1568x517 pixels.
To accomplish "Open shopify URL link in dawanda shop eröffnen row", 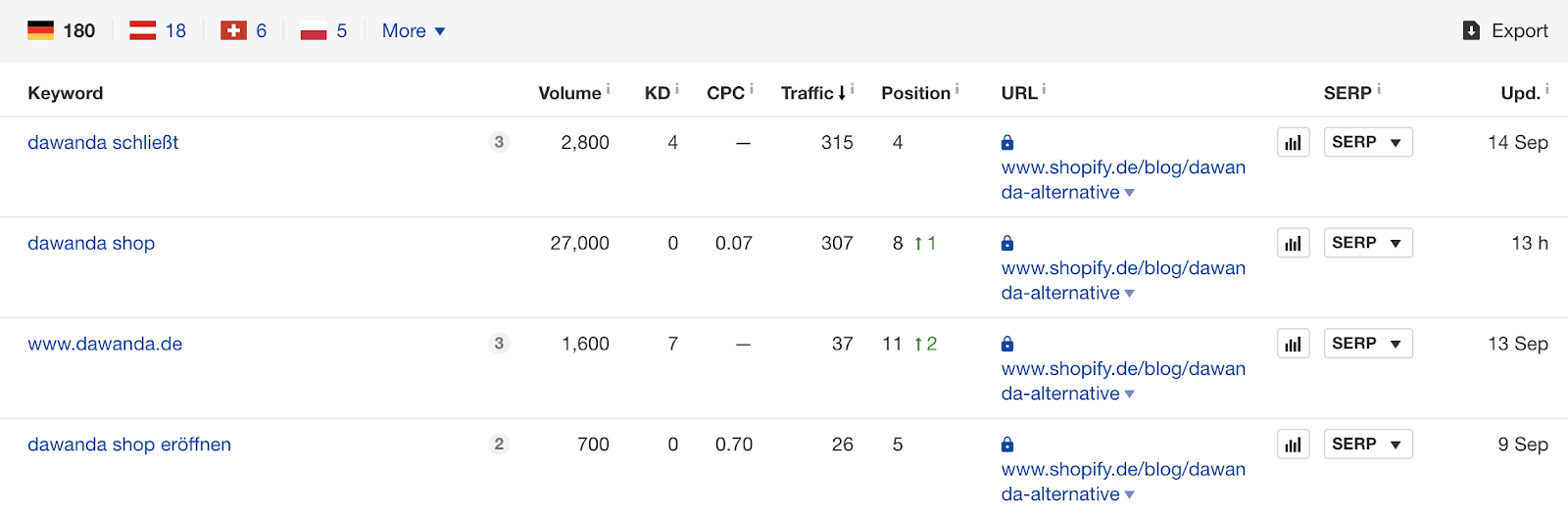I will point(1123,483).
